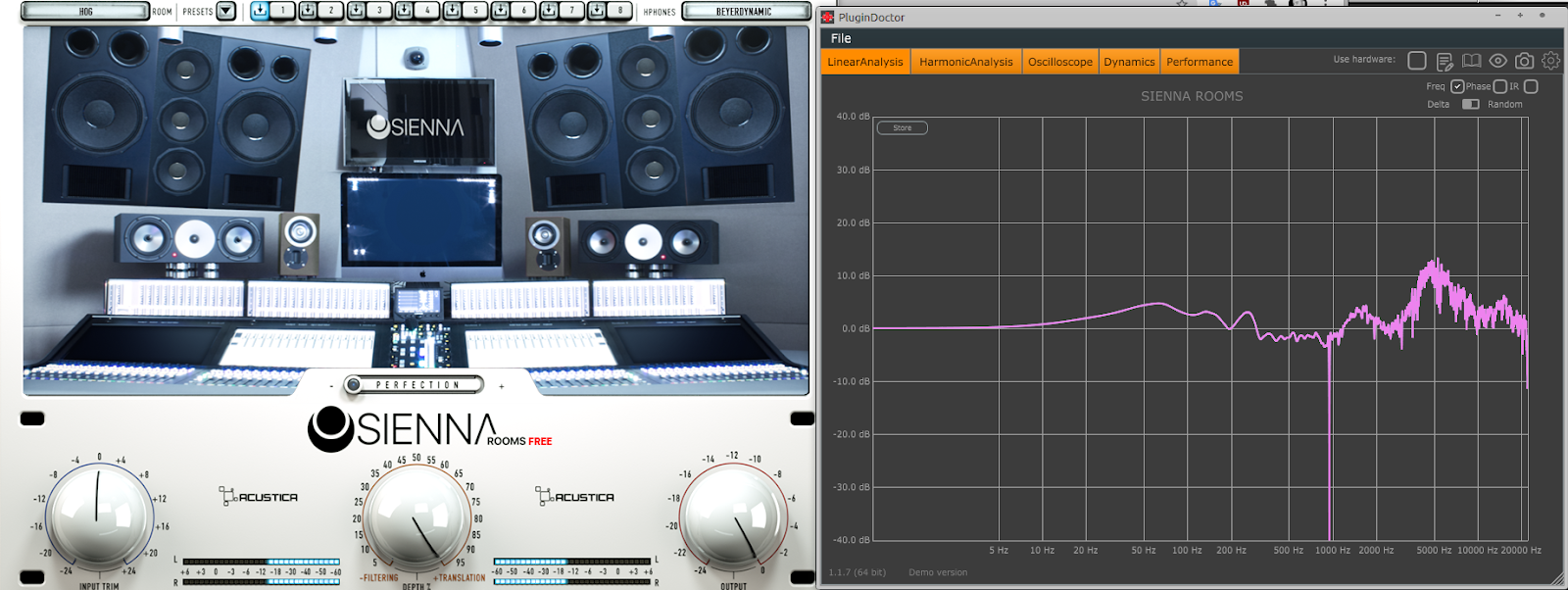This screenshot has width=1568, height=590.
Task: Enable the IR checkbox
Action: coord(1531,86)
